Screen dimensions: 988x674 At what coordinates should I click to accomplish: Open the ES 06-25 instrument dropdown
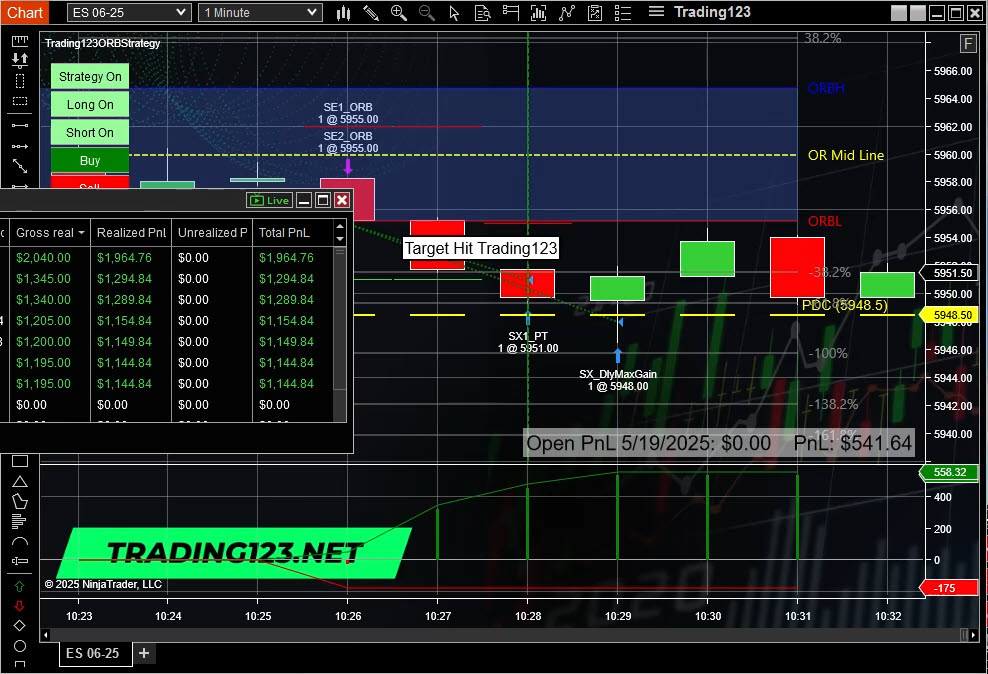point(129,13)
